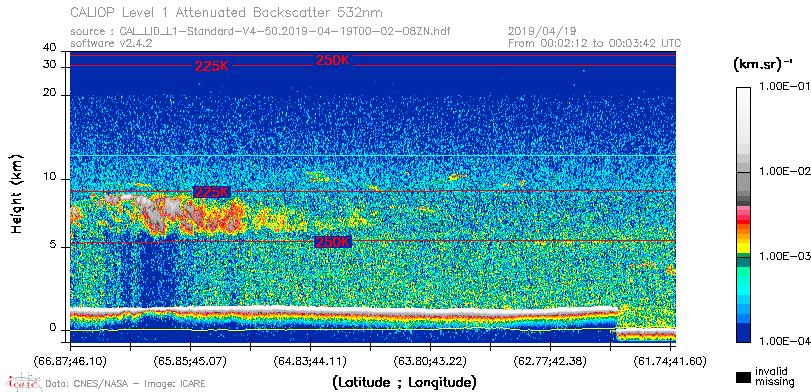Click the source file name text
This screenshot has width=811, height=392.
(260, 32)
